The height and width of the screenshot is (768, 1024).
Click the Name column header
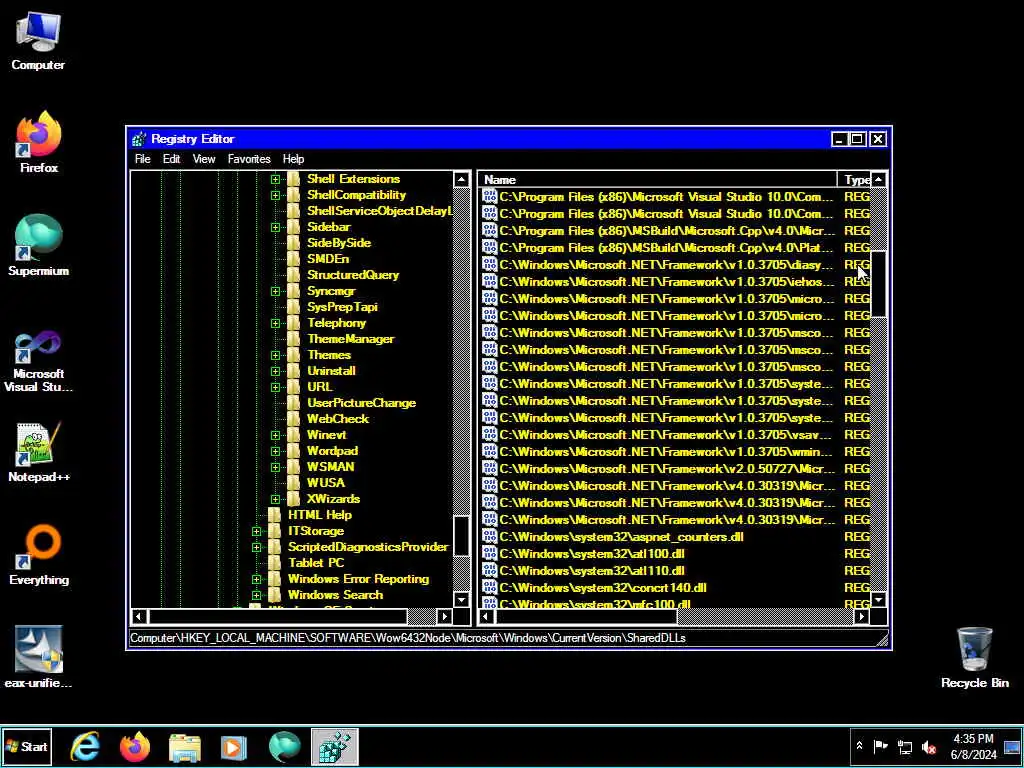[658, 180]
